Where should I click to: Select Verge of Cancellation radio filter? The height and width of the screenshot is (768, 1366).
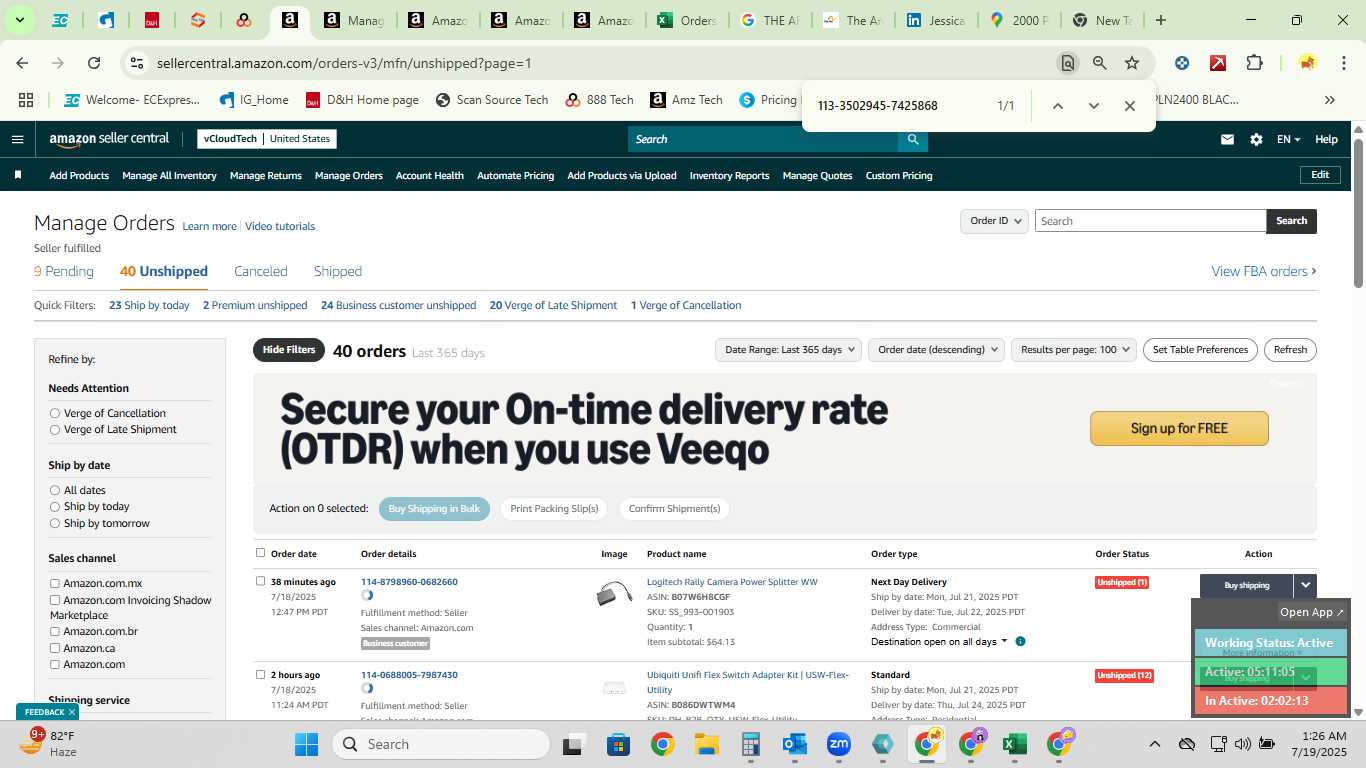[x=55, y=413]
